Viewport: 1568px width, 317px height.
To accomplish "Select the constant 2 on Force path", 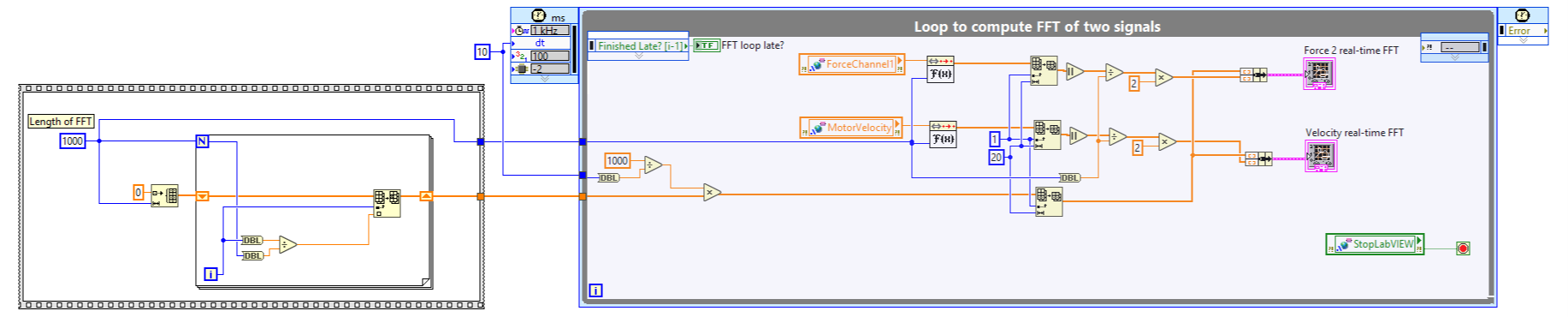I will pyautogui.click(x=1134, y=84).
